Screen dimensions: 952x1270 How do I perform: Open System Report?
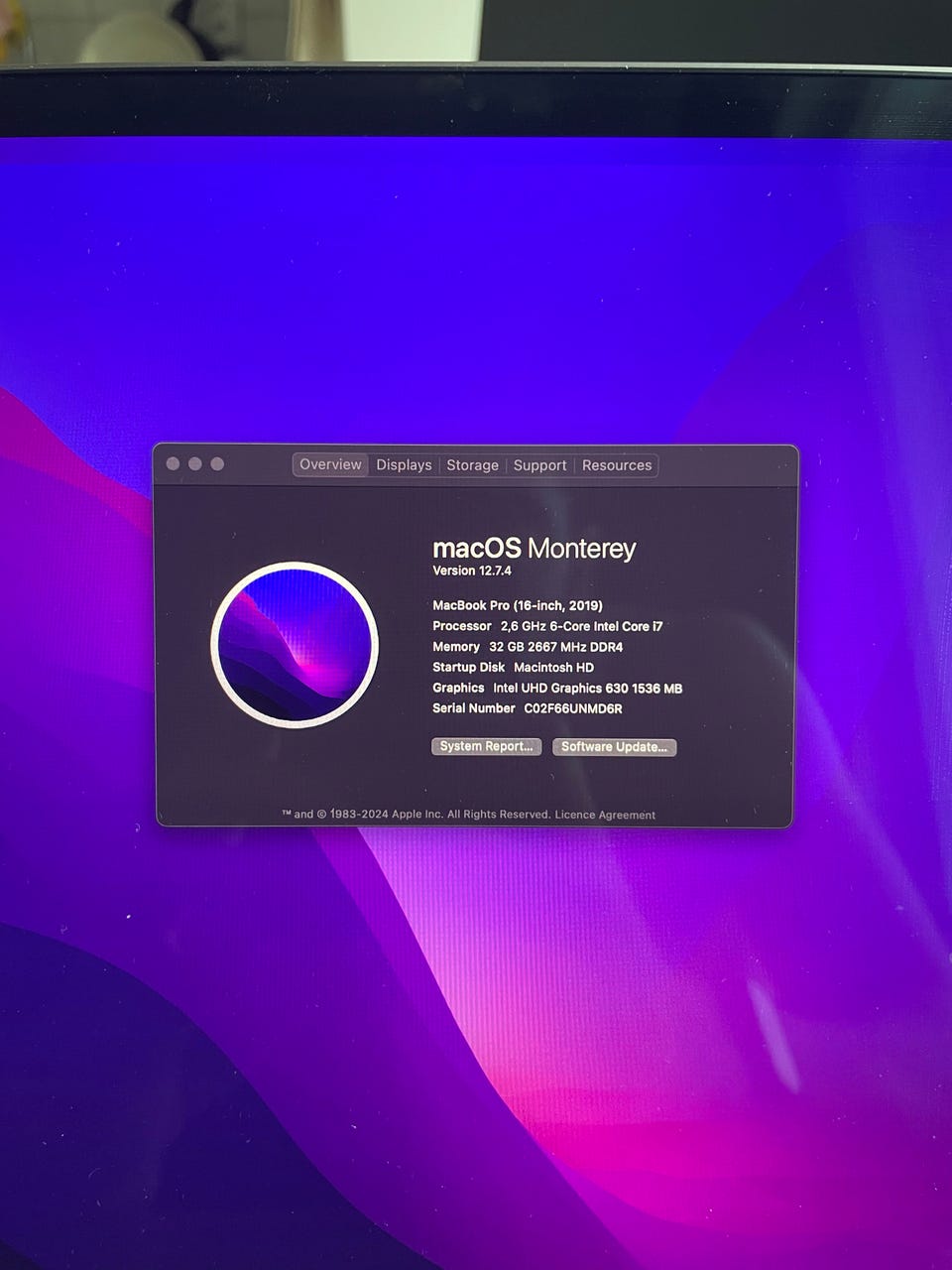pos(486,746)
